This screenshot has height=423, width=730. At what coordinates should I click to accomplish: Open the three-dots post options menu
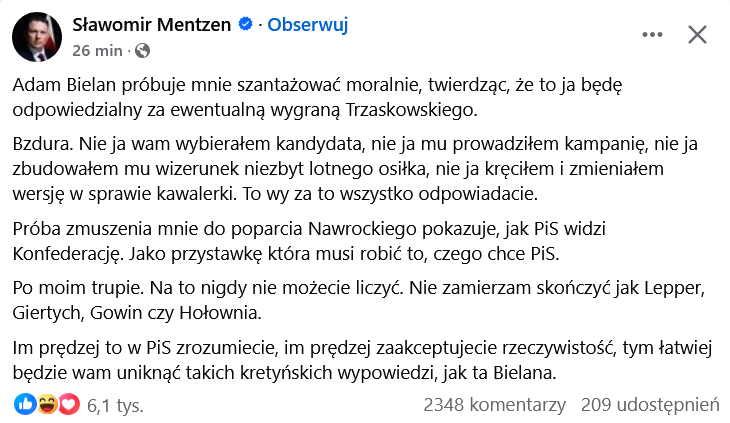[x=652, y=35]
